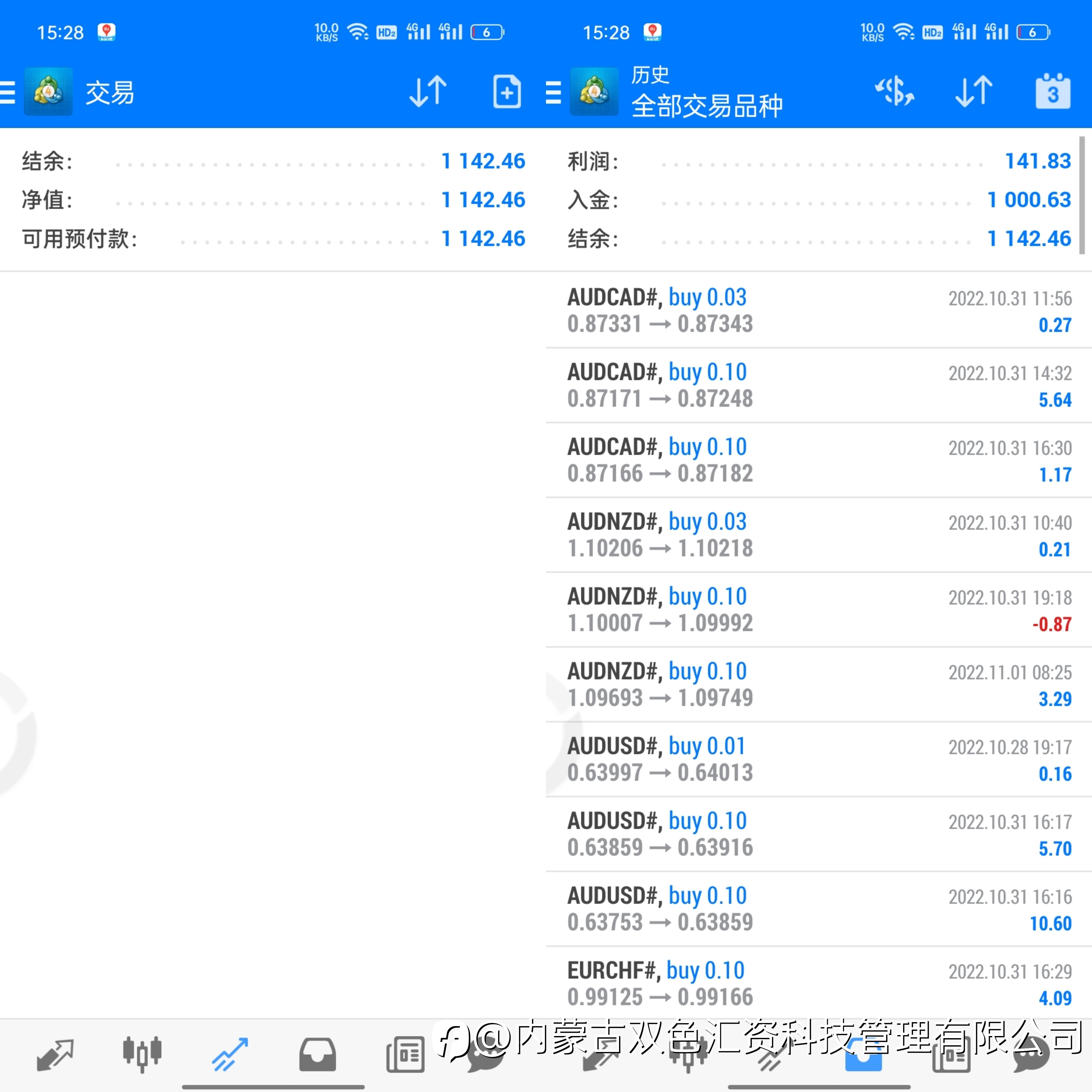This screenshot has width=1092, height=1092.
Task: Open Chart candlestick tab in left bottom bar
Action: tap(142, 1055)
